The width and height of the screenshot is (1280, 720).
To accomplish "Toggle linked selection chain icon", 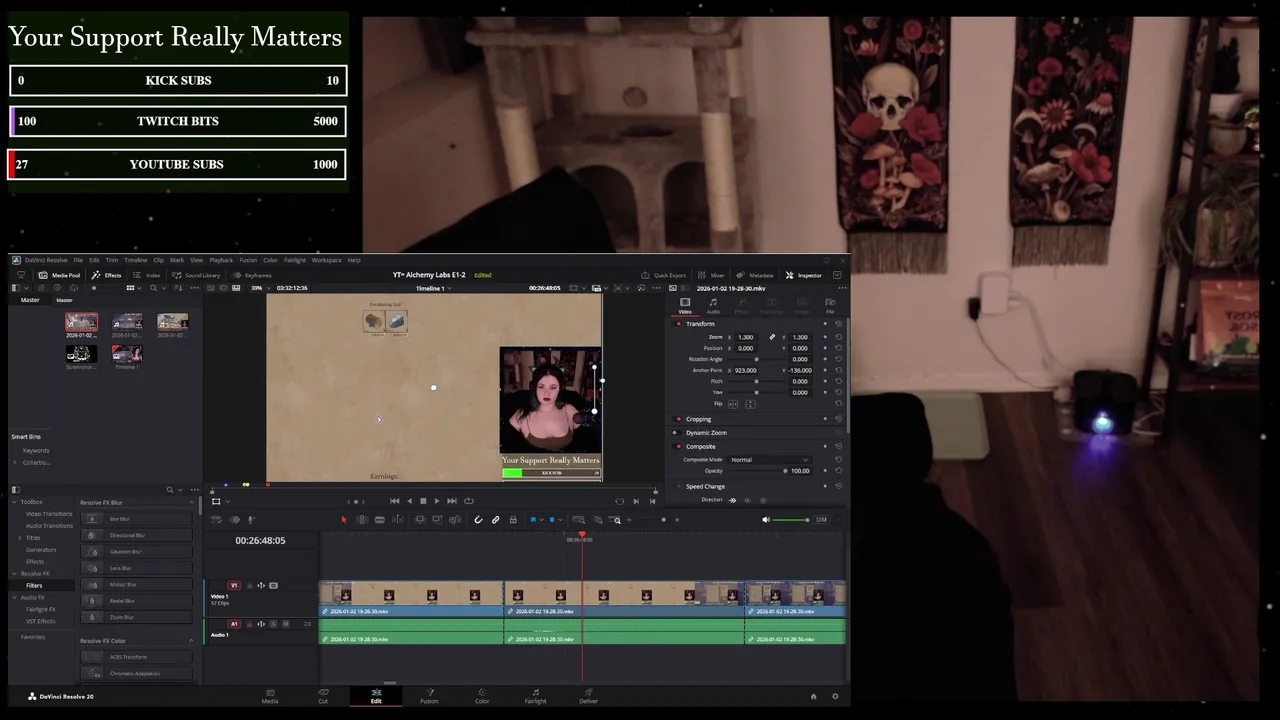I will 495,520.
